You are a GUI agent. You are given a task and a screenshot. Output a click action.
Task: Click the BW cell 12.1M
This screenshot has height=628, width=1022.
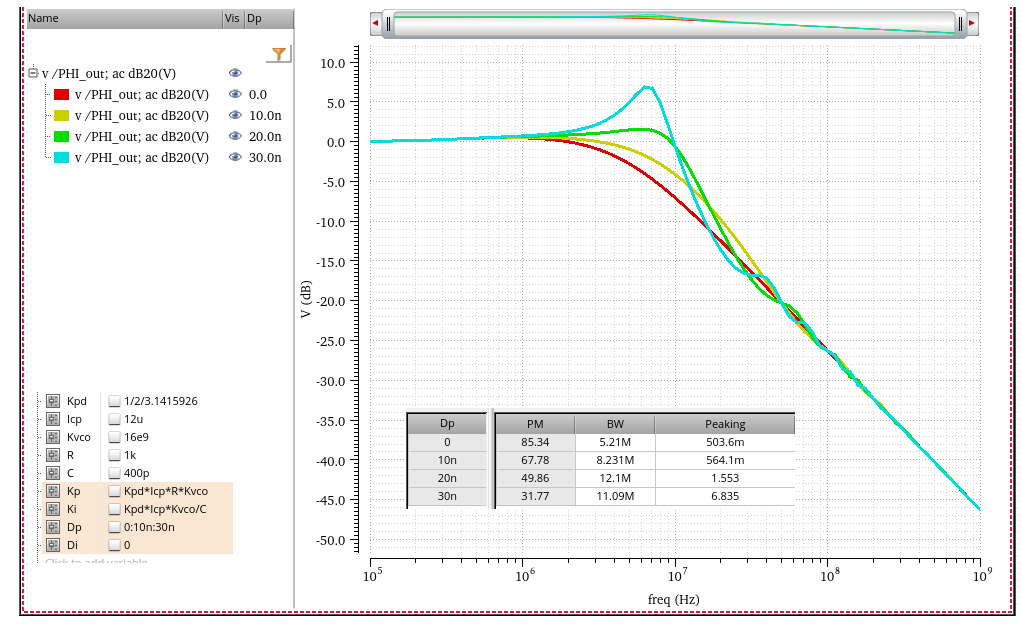(x=615, y=478)
